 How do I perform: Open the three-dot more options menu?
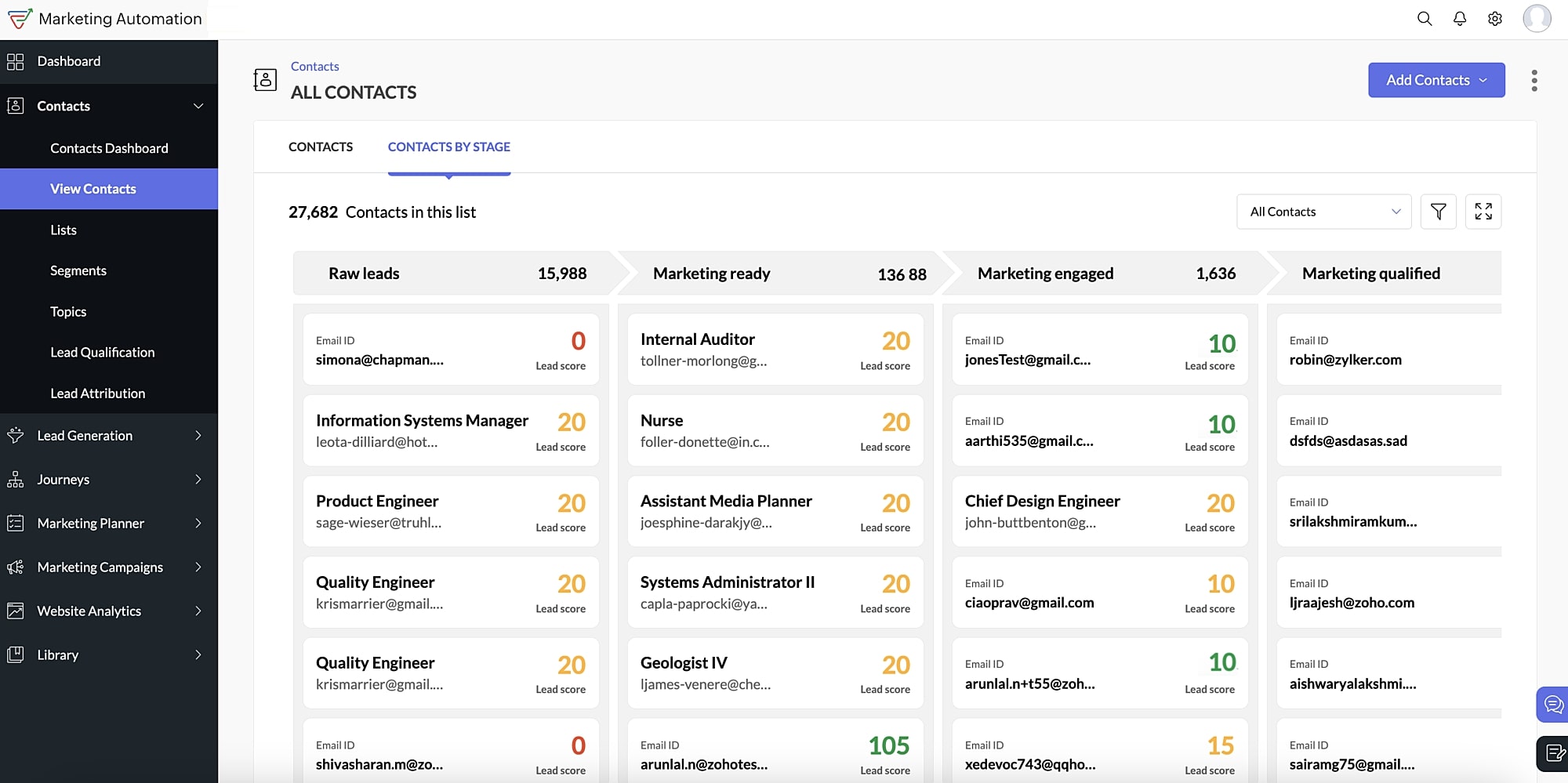(x=1534, y=81)
